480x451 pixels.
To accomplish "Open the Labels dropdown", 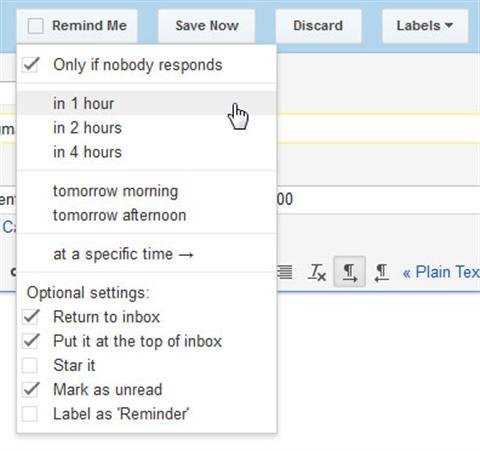I will pos(425,26).
